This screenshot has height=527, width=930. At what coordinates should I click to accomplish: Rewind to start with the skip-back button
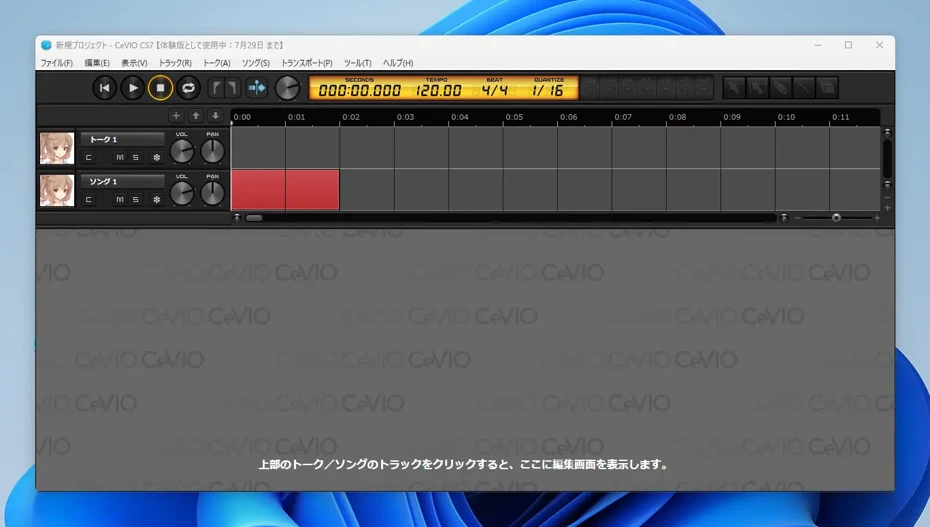[104, 88]
